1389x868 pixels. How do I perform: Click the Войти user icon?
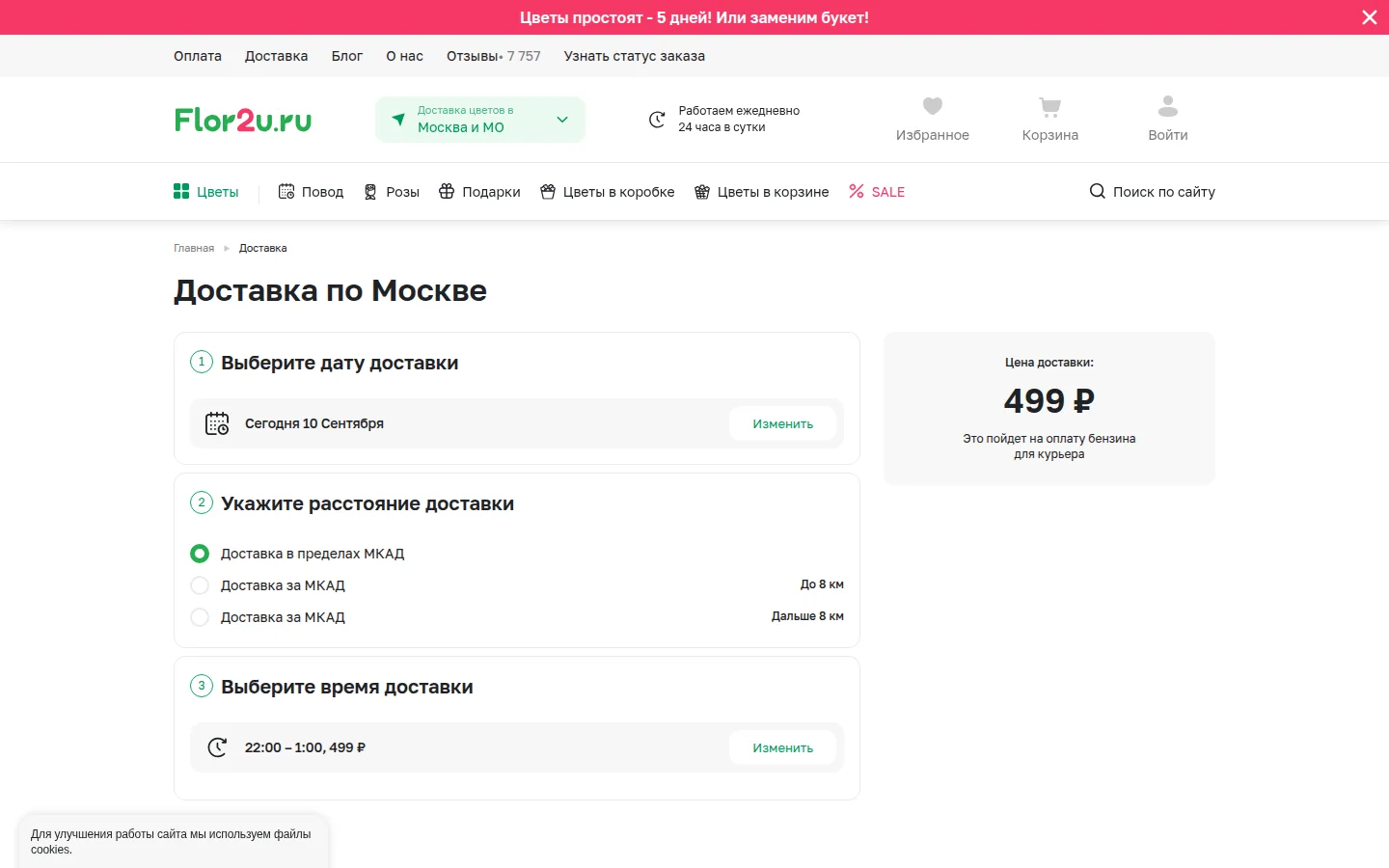tap(1167, 106)
